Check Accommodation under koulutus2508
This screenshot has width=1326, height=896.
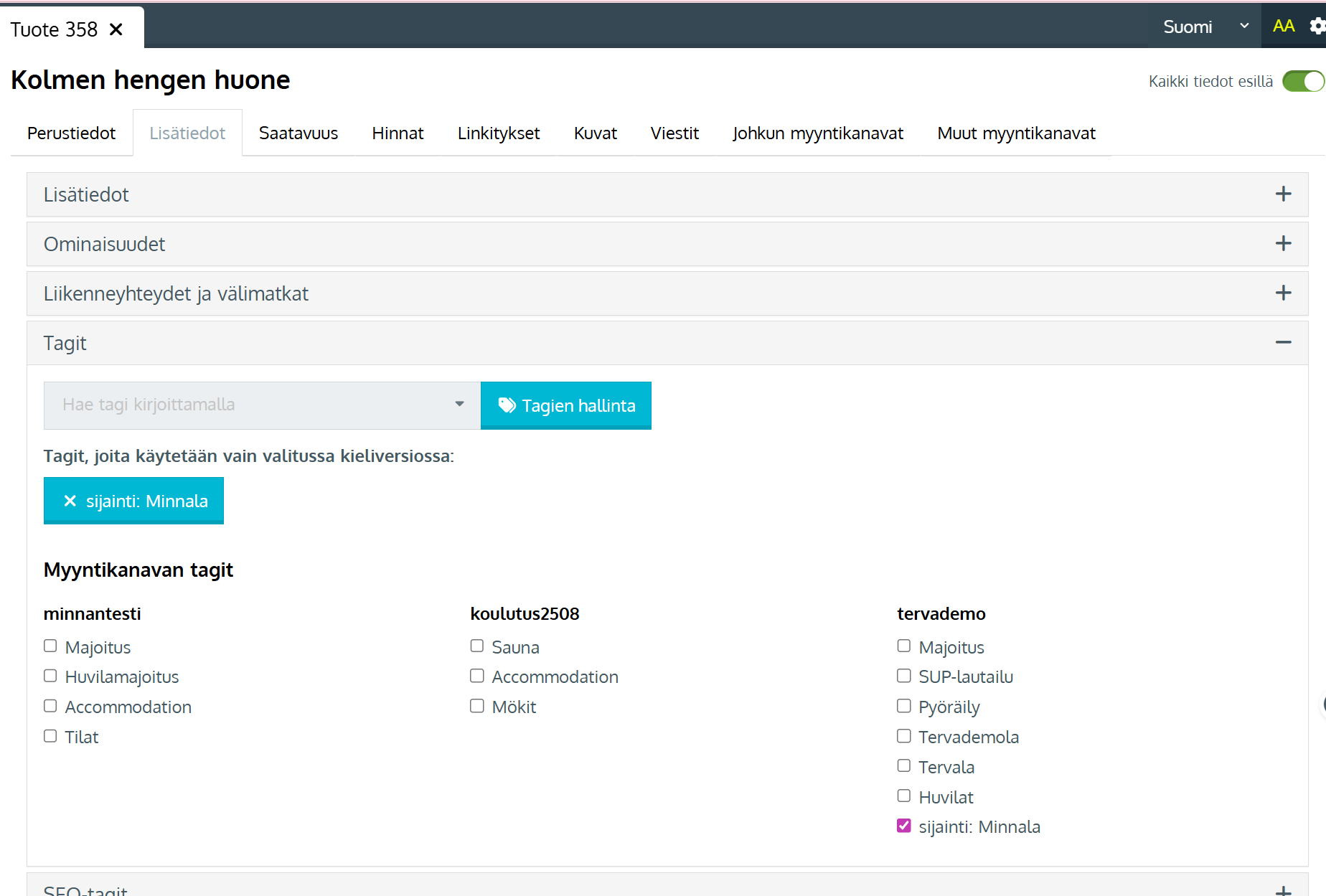477,676
